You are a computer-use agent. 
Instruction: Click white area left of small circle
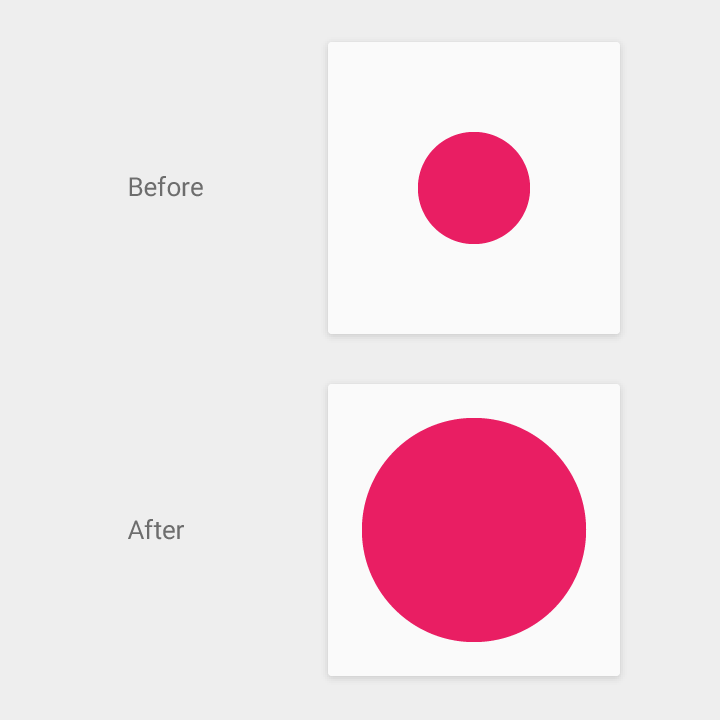372,188
